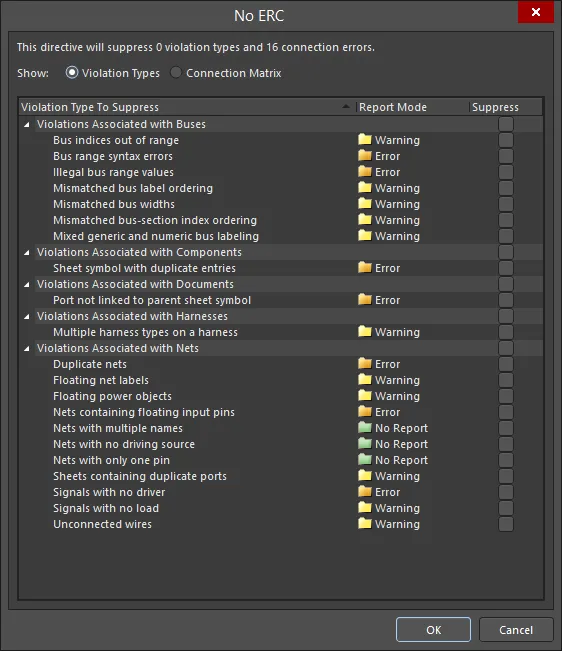Click the Warning folder icon for Bus indices out of range

coord(364,140)
